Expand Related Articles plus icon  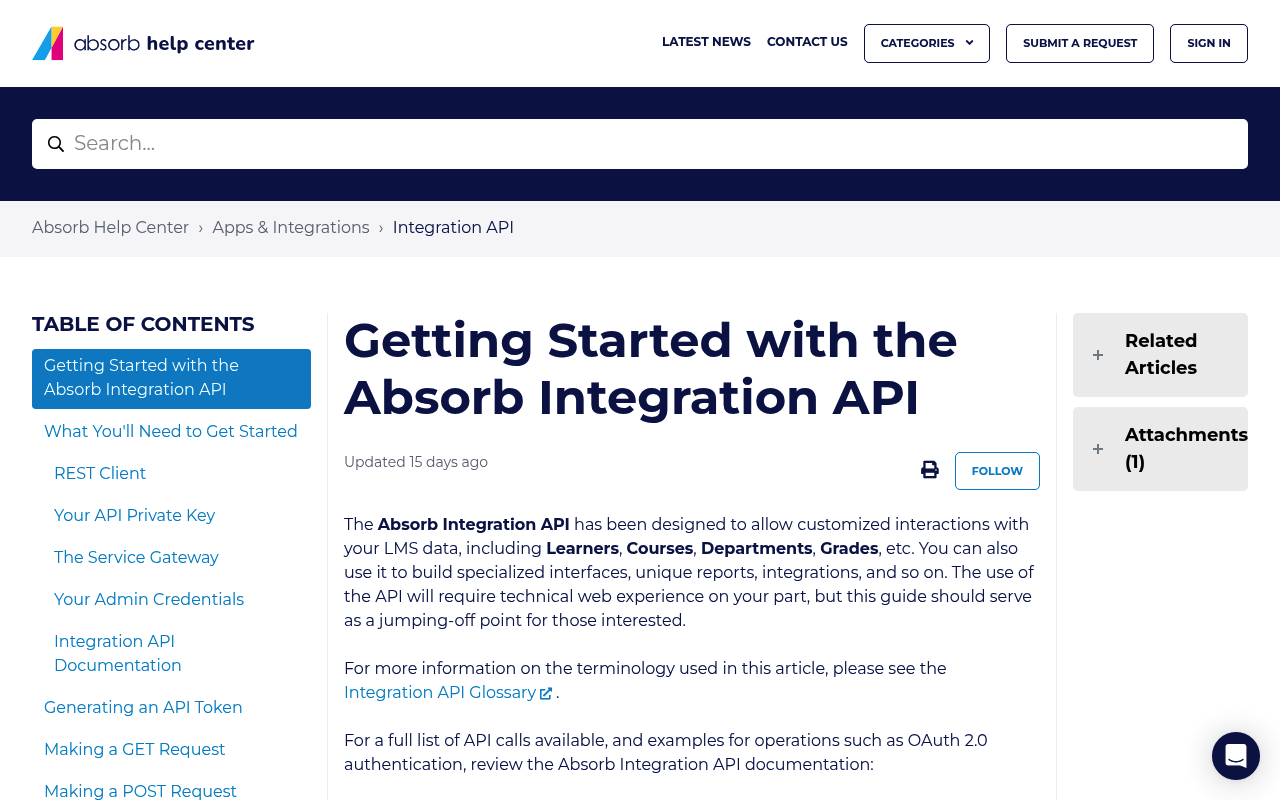pyautogui.click(x=1098, y=355)
